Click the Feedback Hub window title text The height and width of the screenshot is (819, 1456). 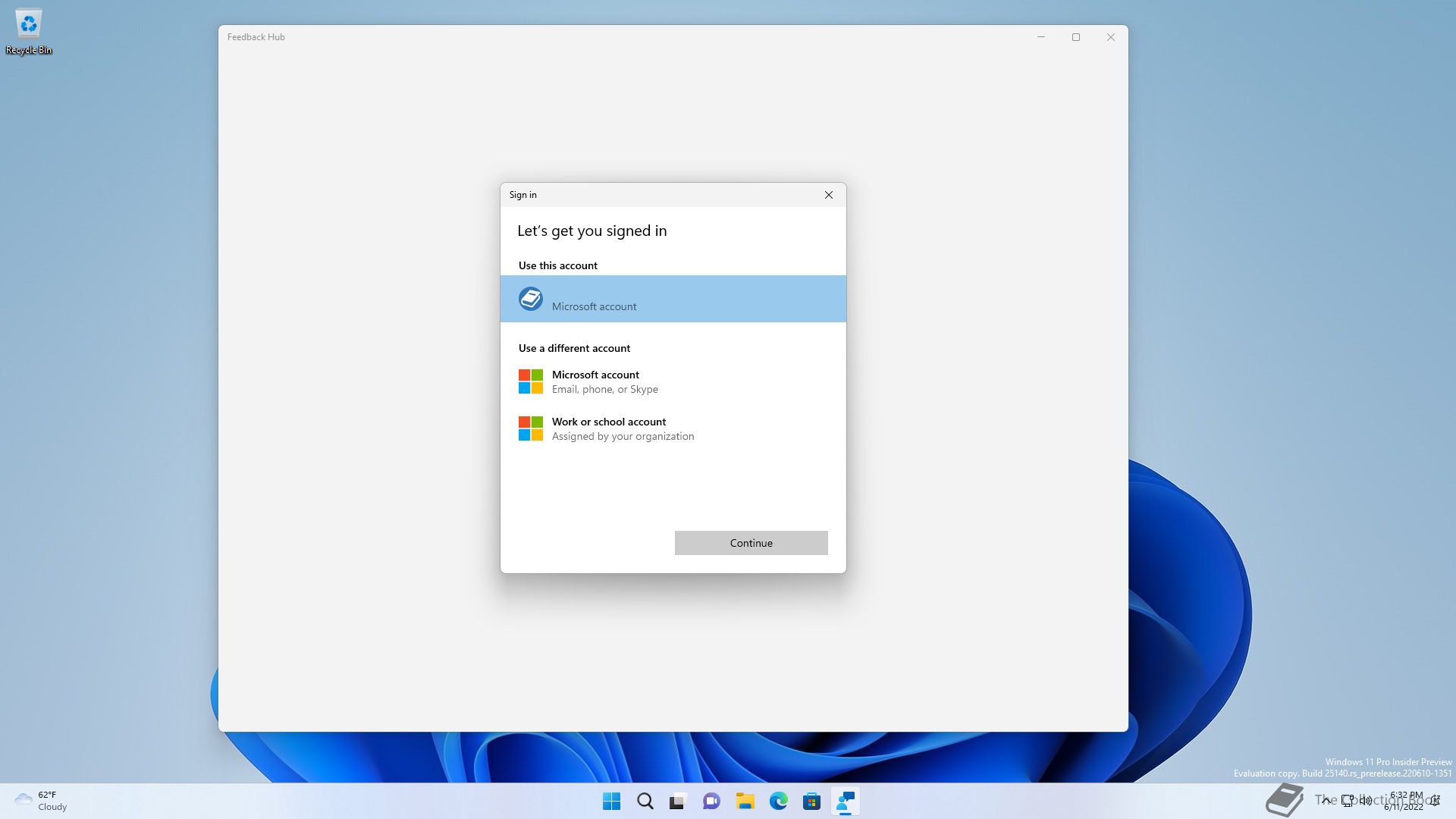pyautogui.click(x=256, y=37)
